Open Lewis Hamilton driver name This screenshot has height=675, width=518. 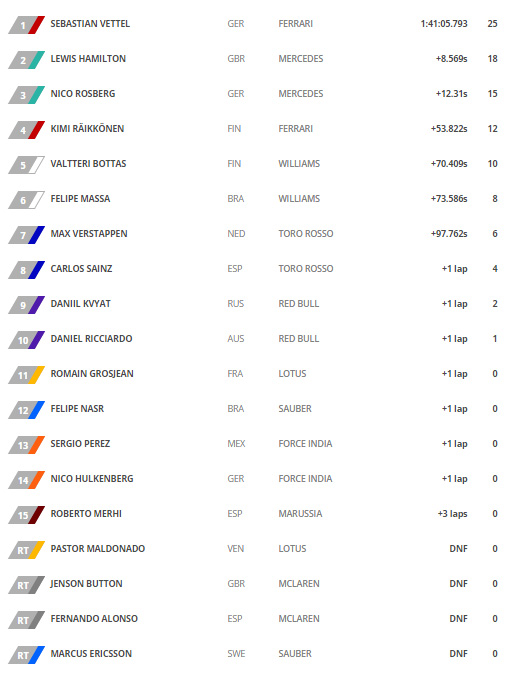click(88, 59)
